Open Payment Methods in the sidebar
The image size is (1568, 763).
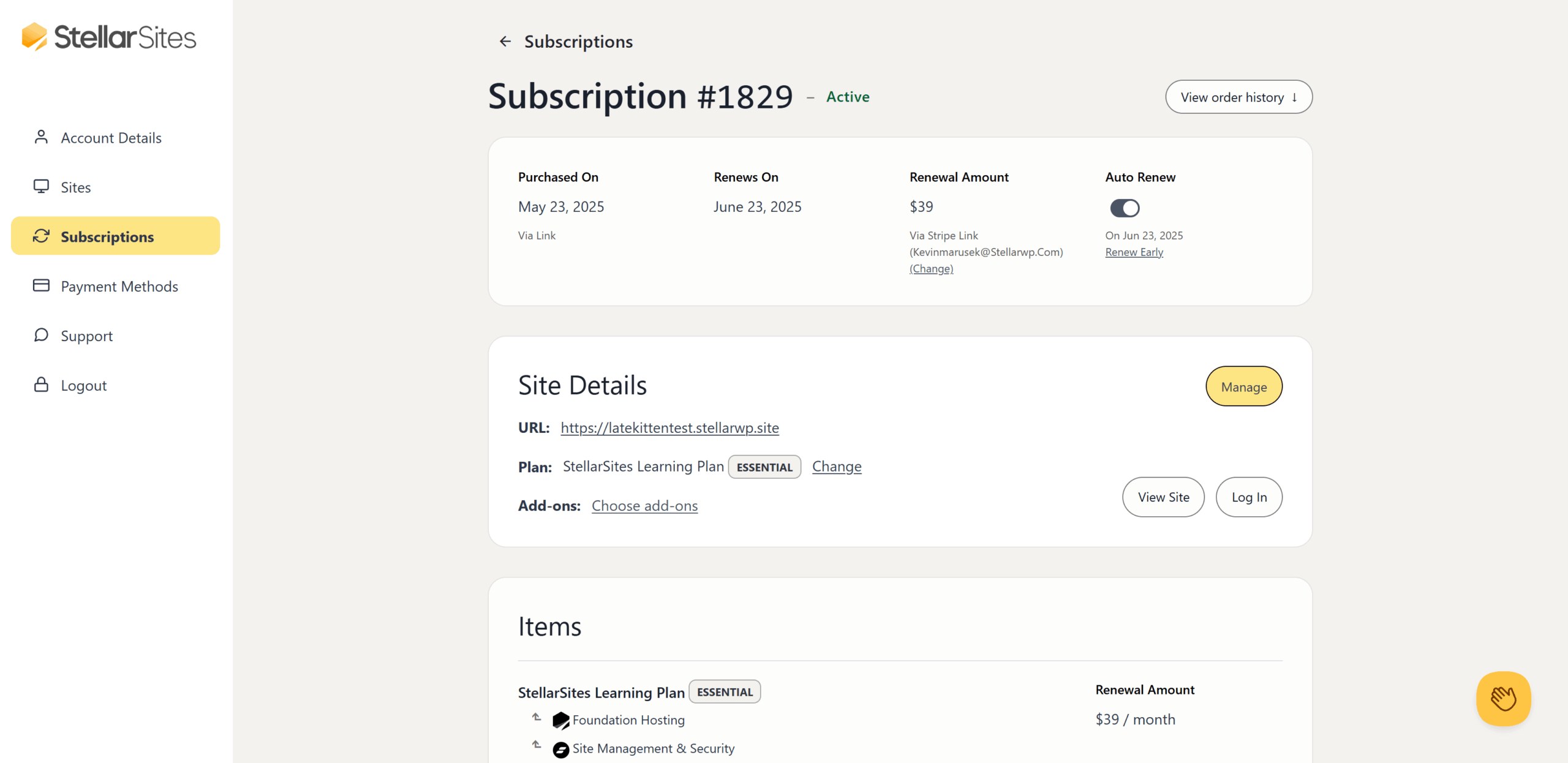115,286
